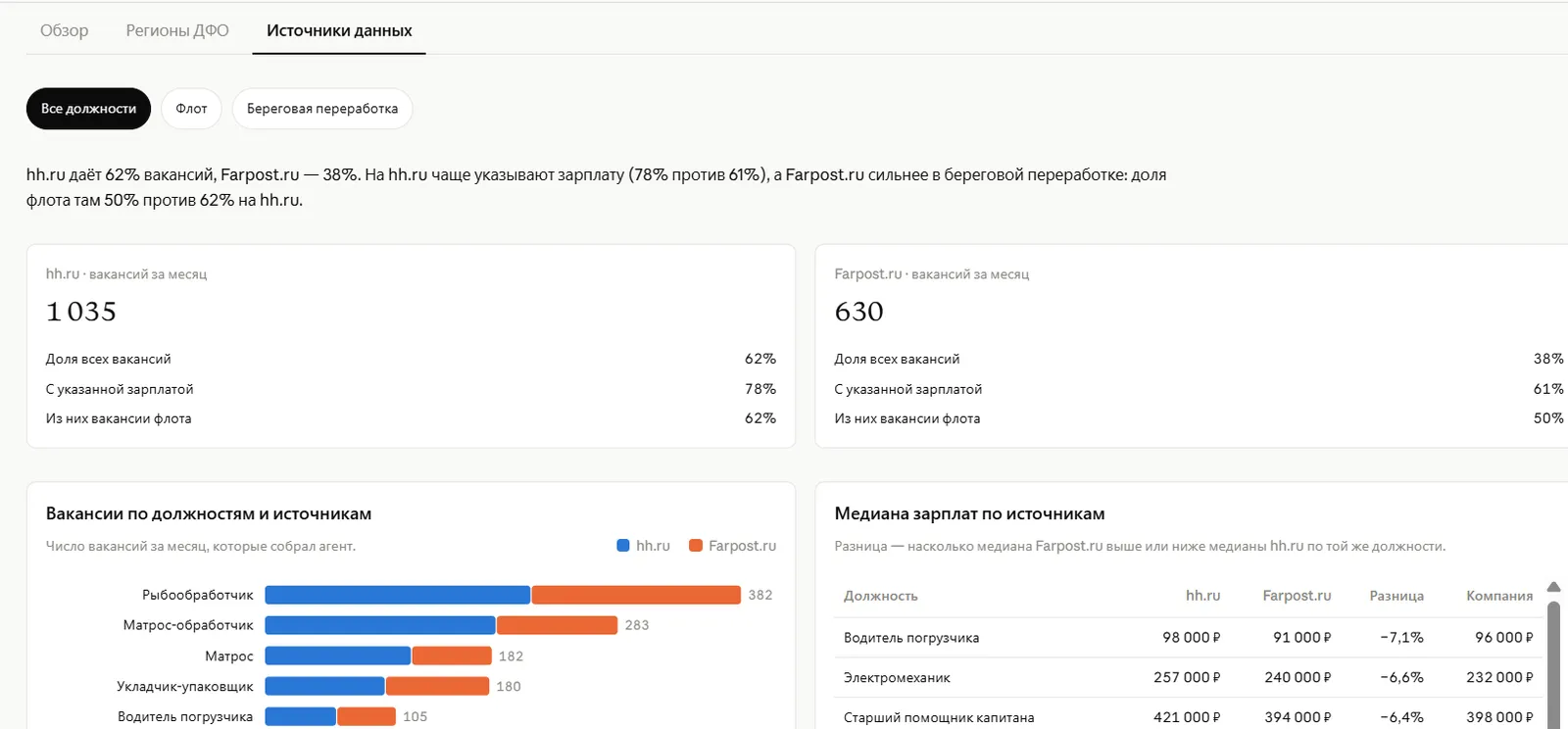This screenshot has height=729, width=1568.
Task: Click the 1 035 vacancies figure
Action: [x=81, y=312]
